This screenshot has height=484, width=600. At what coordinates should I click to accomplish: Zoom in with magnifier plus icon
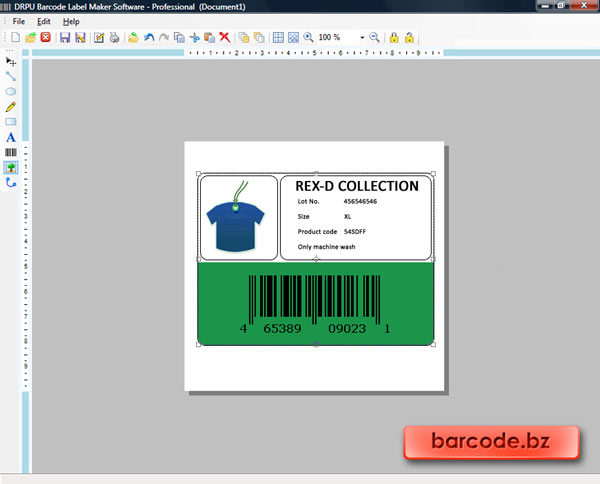[308, 37]
